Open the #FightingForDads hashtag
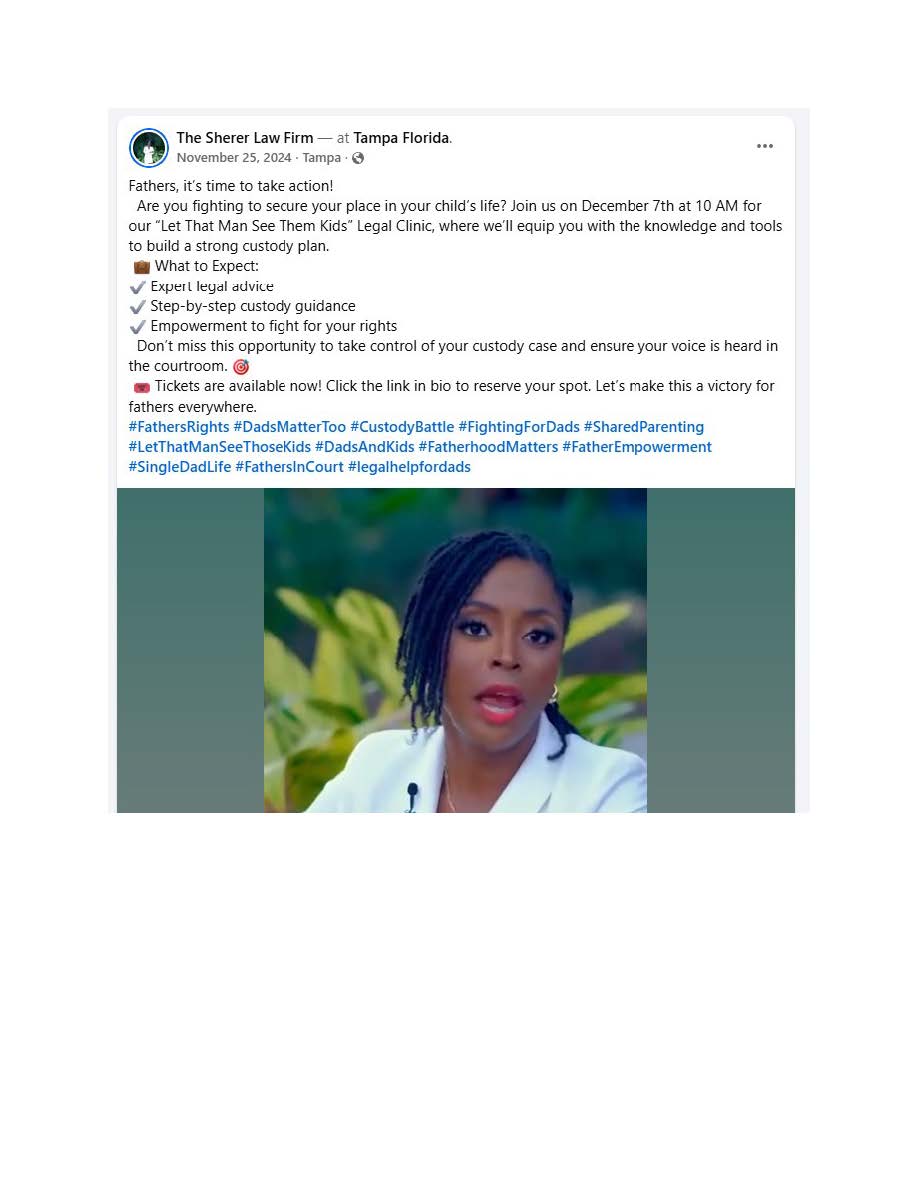This screenshot has height=1188, width=918. click(x=519, y=427)
